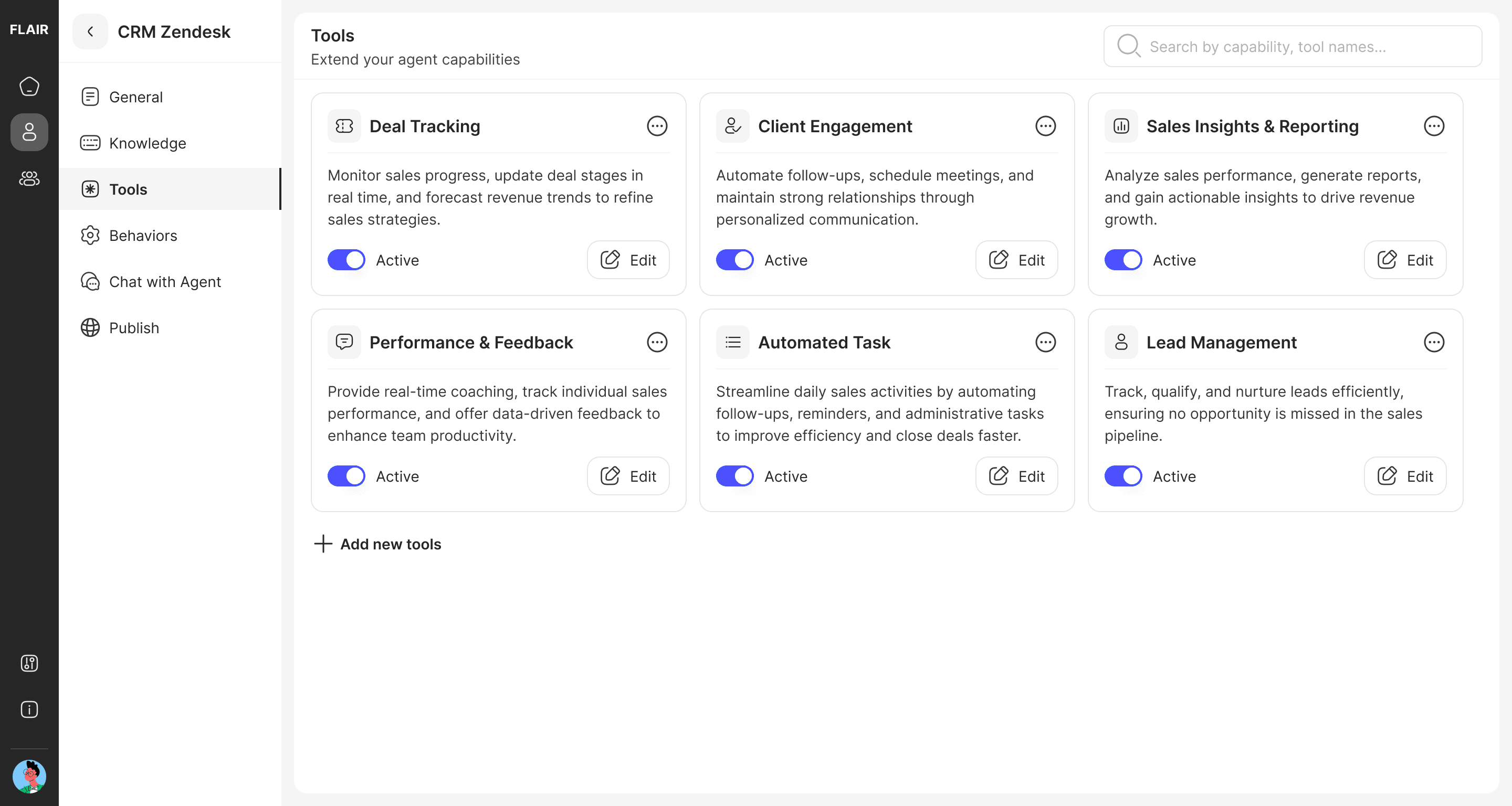Screen dimensions: 1512x806
Task: Open the team members icon in sidebar
Action: pos(29,178)
